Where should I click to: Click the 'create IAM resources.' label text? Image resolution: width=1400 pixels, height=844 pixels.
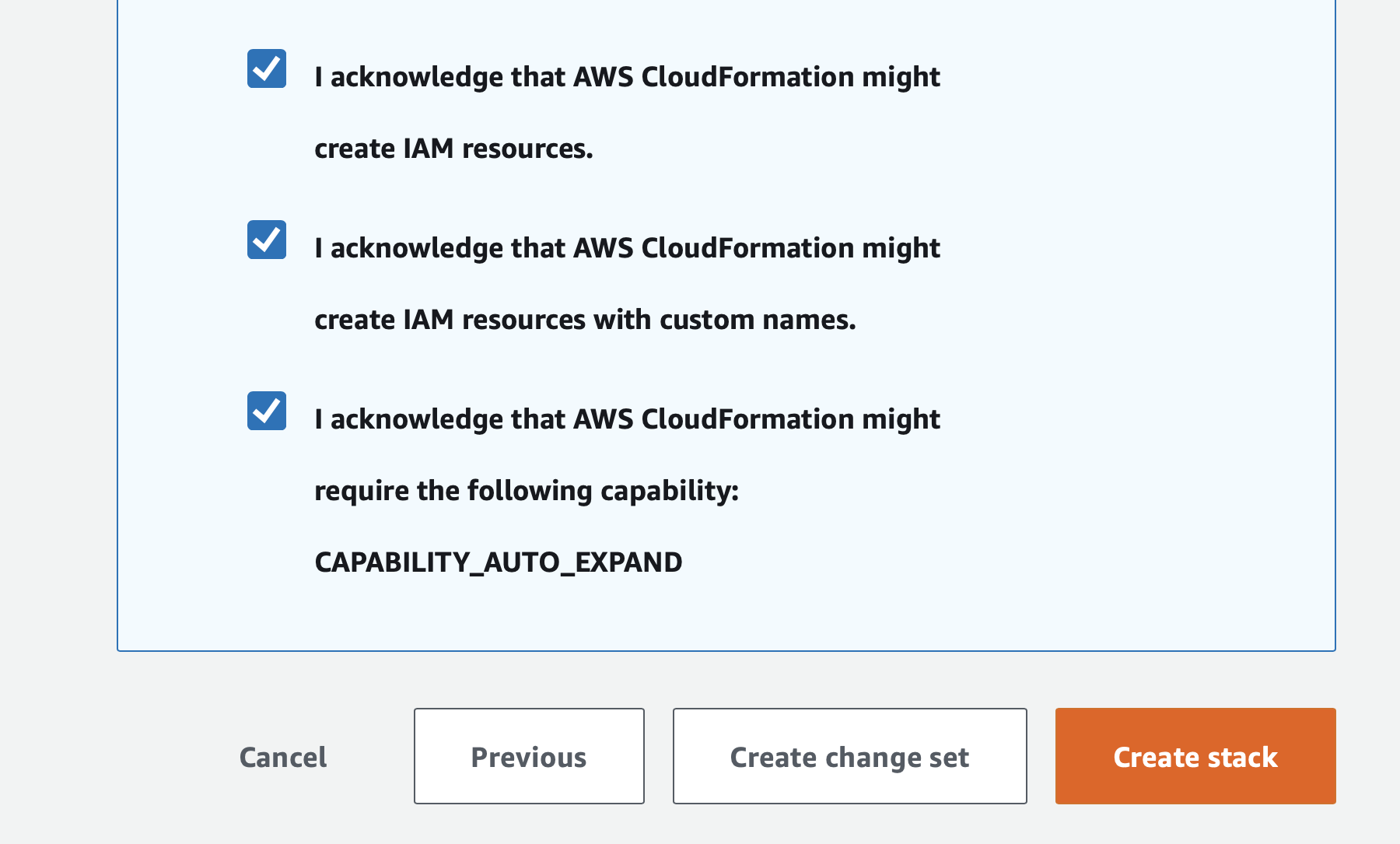[x=453, y=149]
